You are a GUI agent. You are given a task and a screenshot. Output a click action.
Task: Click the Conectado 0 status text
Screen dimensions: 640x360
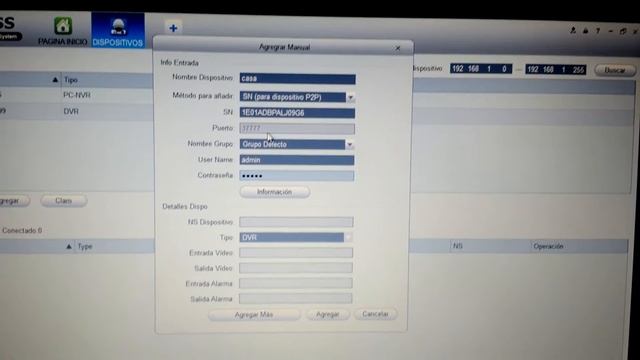pyautogui.click(x=22, y=231)
